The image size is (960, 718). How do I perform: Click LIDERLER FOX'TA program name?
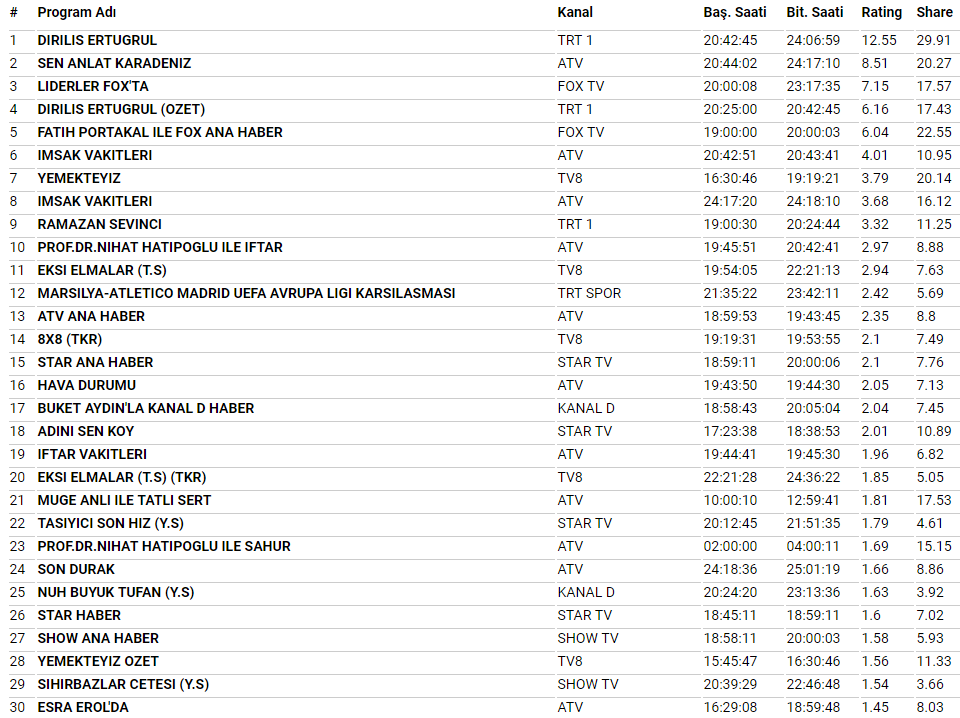(93, 86)
